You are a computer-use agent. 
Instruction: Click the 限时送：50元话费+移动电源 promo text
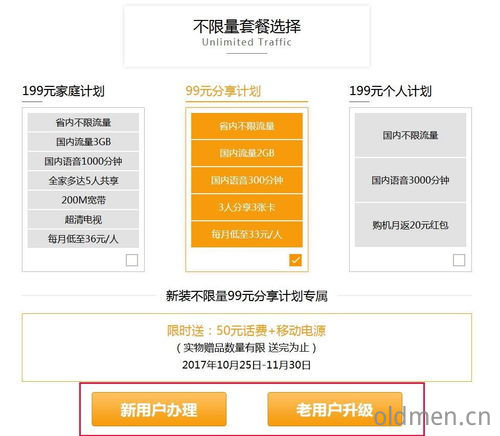pos(246,331)
